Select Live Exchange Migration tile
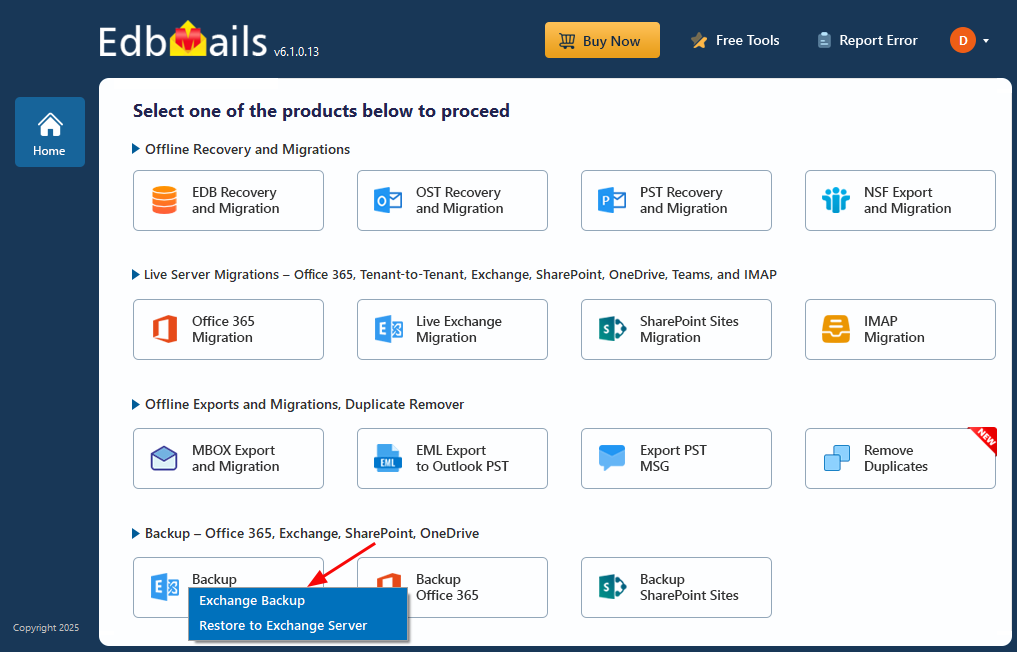Screen dimensions: 1017x652 (452, 330)
